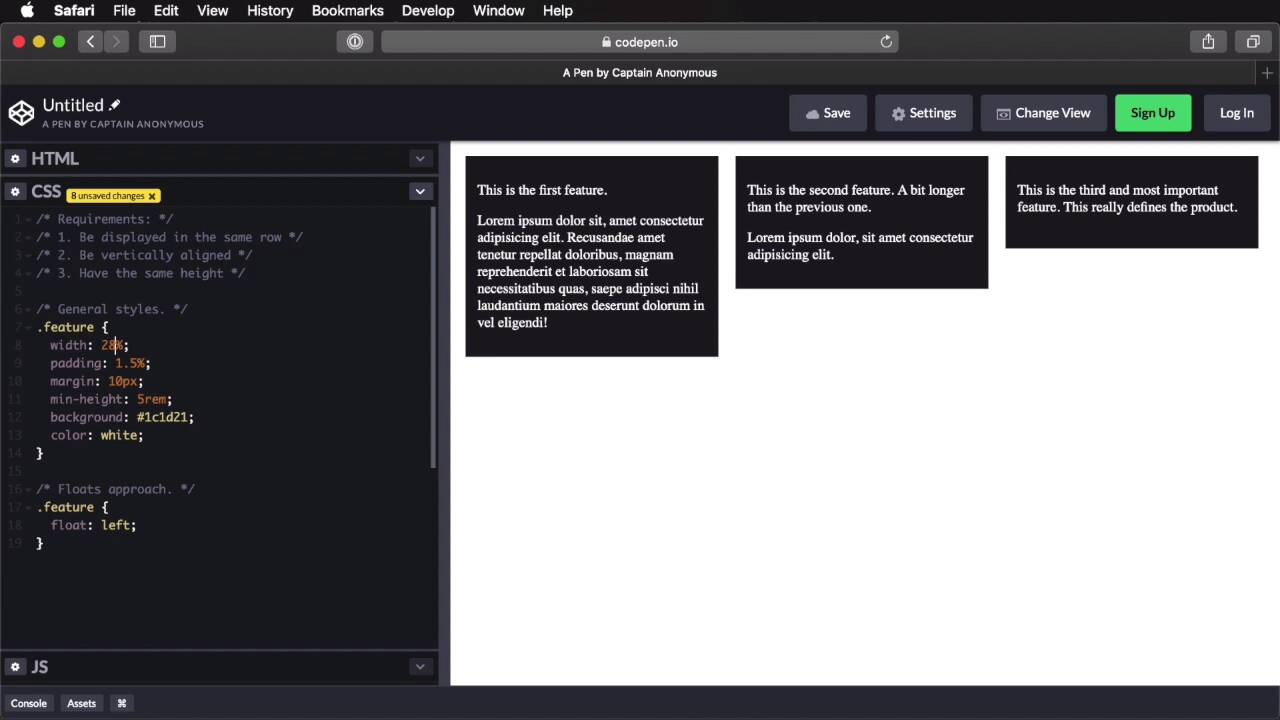Open the 1Password extension
Viewport: 1280px width, 720px height.
[x=354, y=41]
